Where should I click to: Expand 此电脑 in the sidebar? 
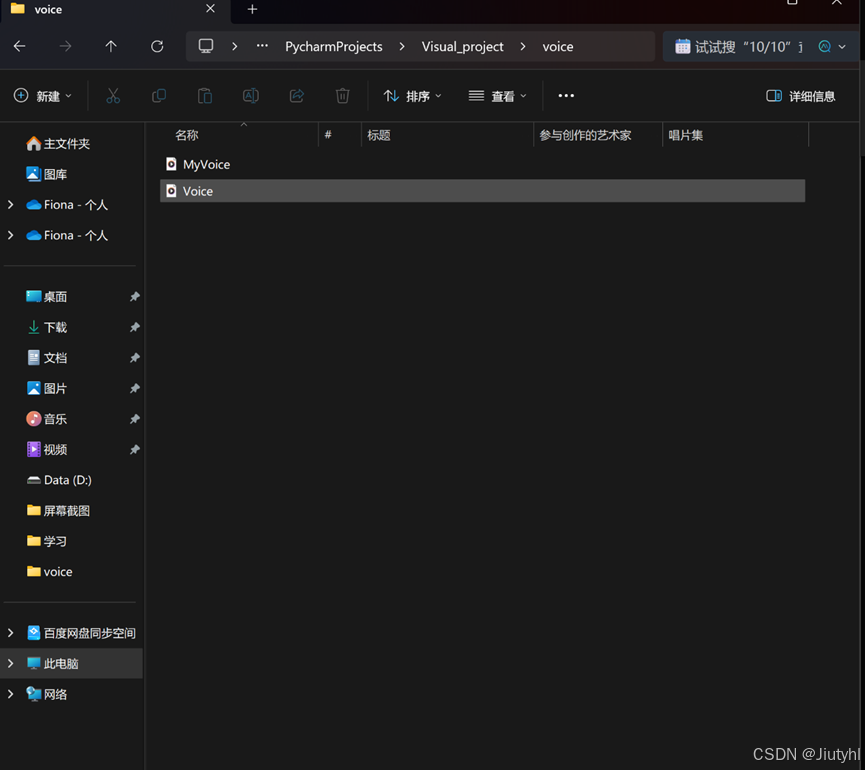click(10, 663)
